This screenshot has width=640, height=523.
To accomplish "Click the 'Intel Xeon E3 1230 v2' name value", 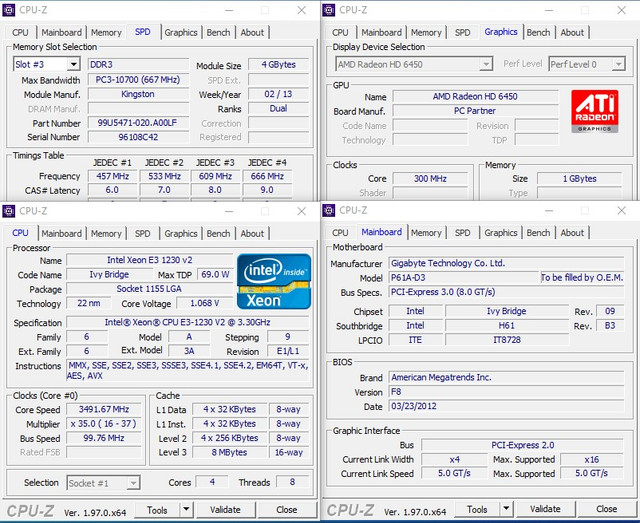I will pyautogui.click(x=150, y=260).
